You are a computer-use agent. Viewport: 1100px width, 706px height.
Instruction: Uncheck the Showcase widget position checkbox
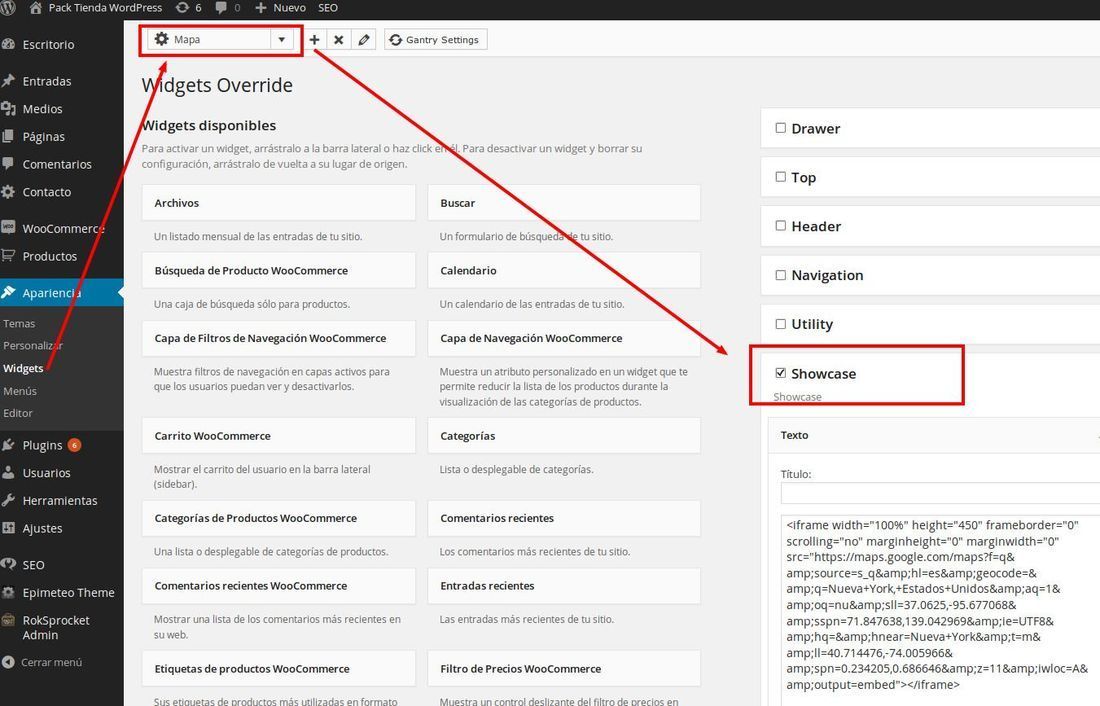point(780,373)
